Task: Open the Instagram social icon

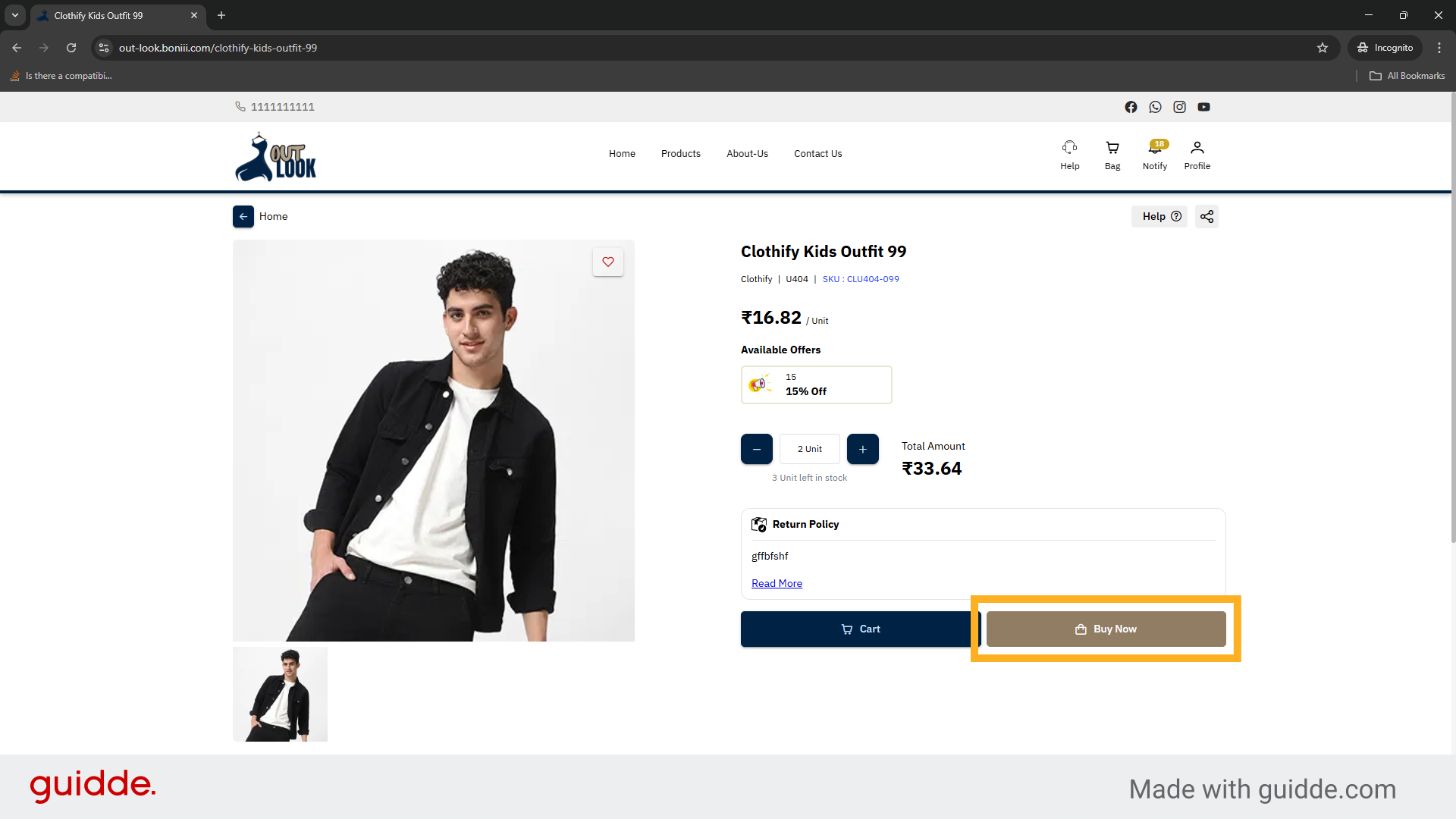Action: click(x=1179, y=107)
